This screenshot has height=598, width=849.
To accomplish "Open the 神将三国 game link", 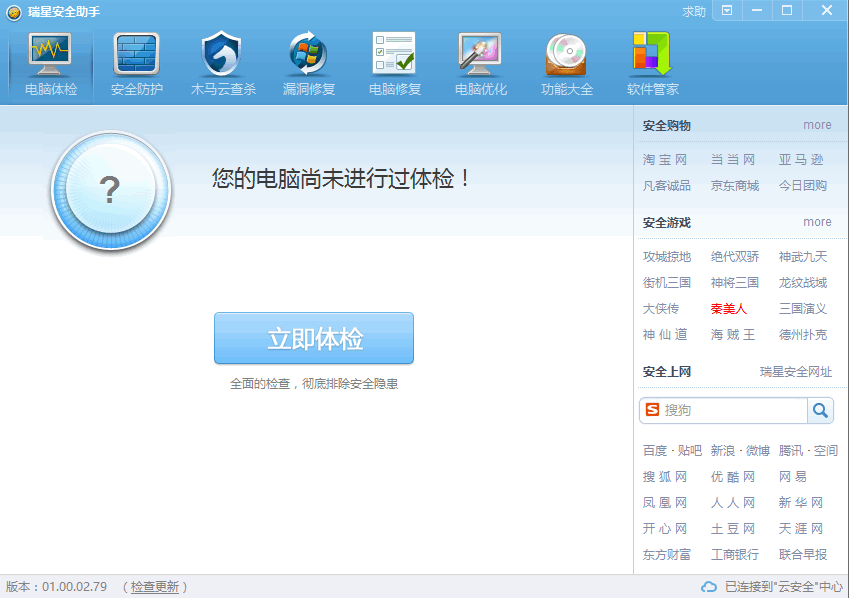I will (x=735, y=283).
